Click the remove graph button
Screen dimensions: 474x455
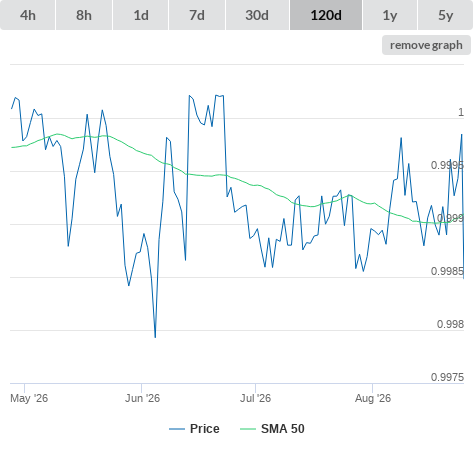click(x=426, y=45)
